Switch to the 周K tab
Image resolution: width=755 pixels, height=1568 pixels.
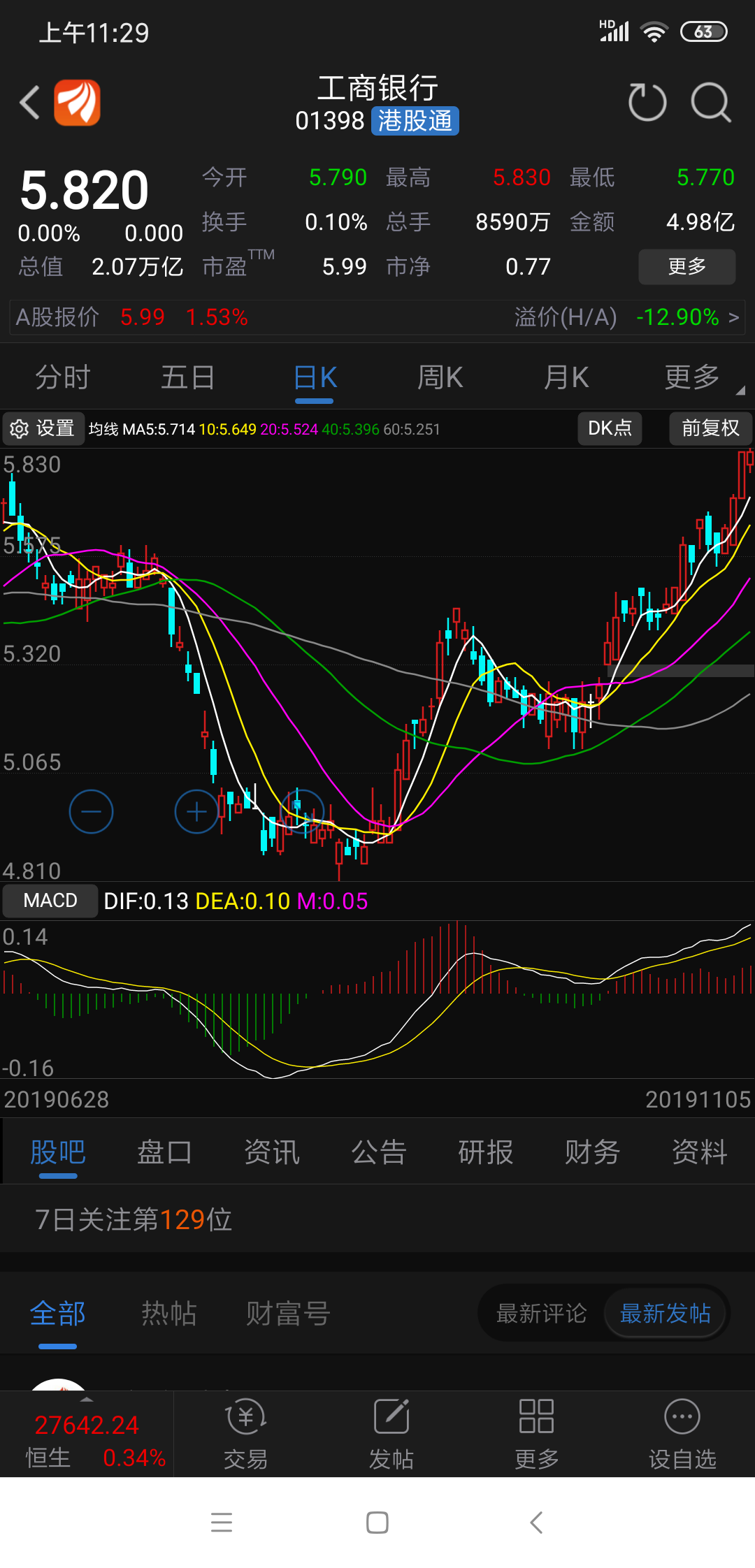(x=440, y=378)
